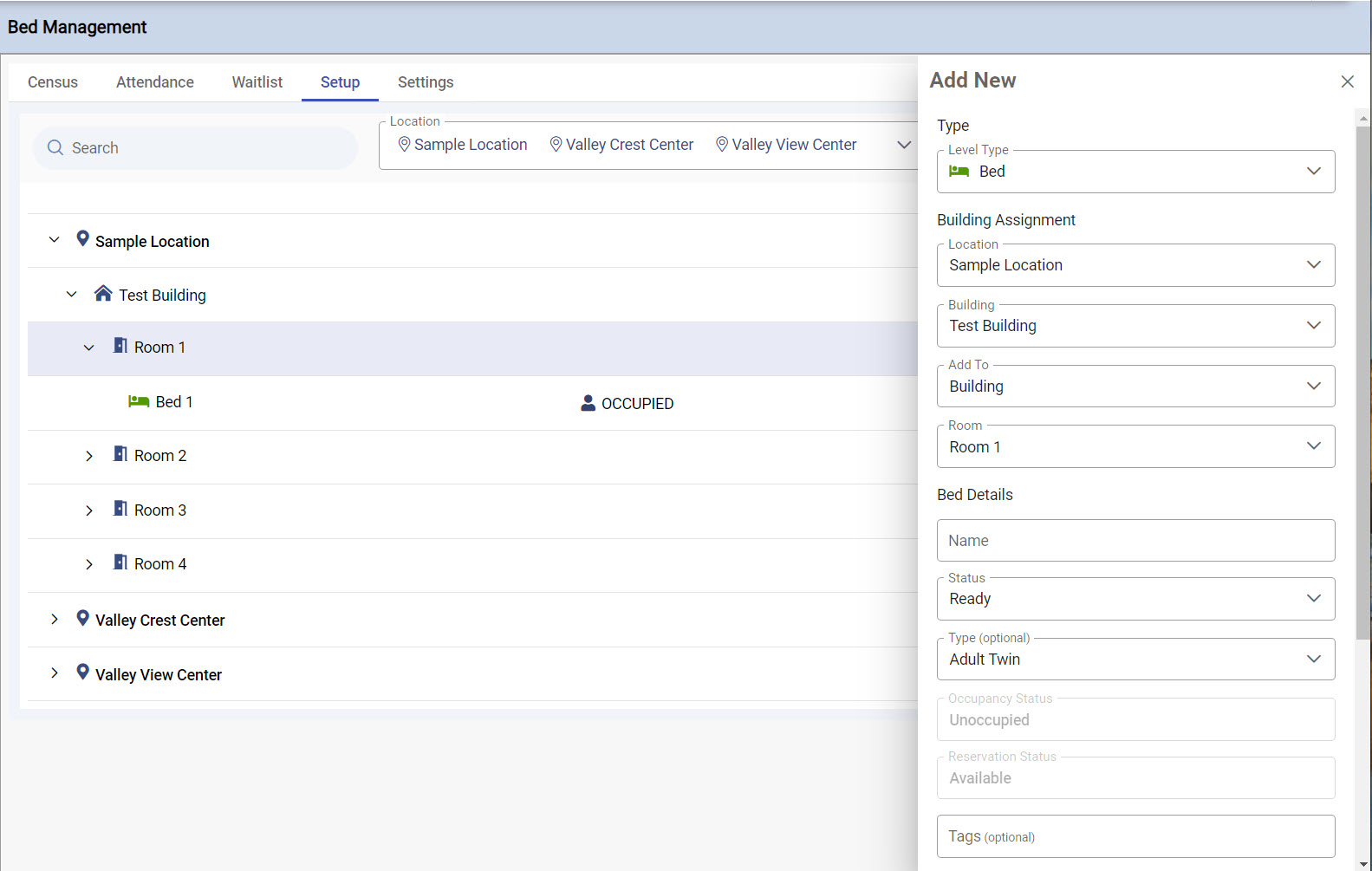
Task: Open the Settings tab
Action: click(x=426, y=82)
